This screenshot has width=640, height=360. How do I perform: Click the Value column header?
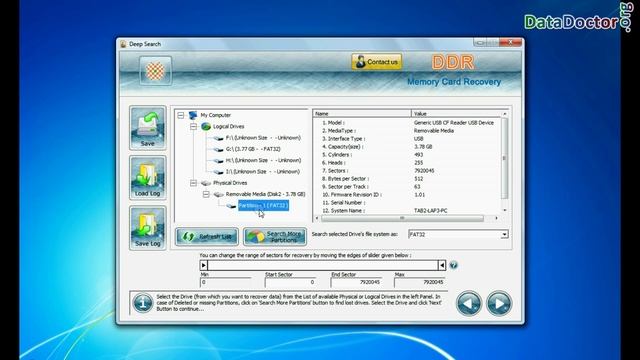click(456, 113)
